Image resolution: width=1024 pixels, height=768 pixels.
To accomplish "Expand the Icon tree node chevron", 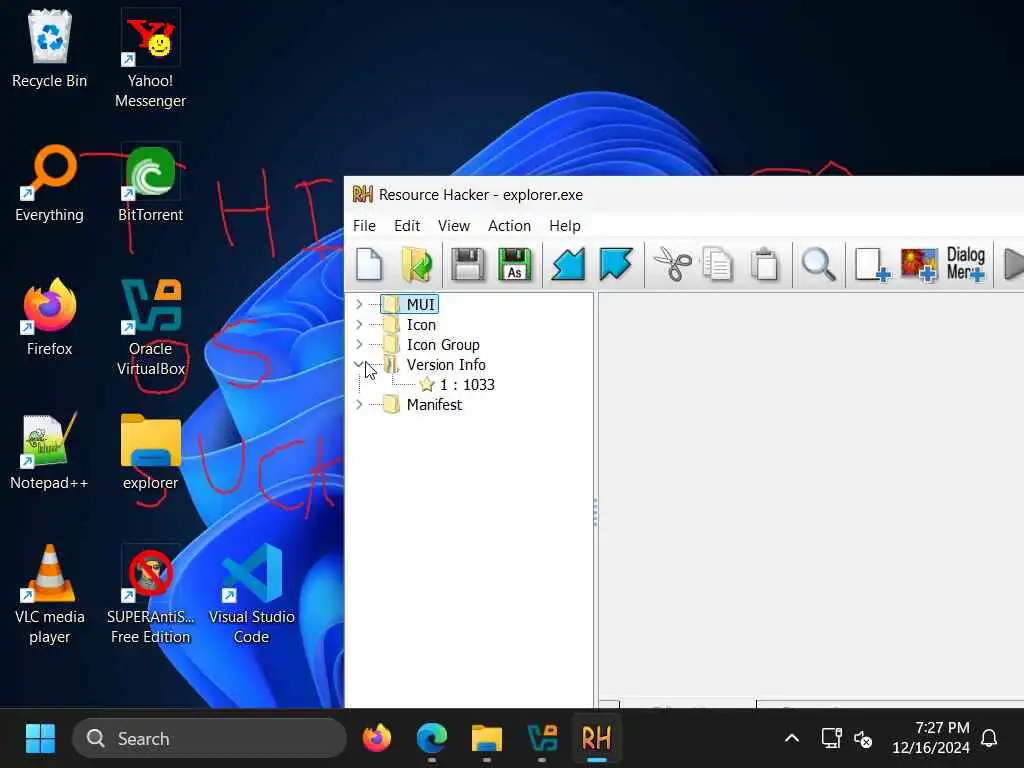I will (x=359, y=325).
